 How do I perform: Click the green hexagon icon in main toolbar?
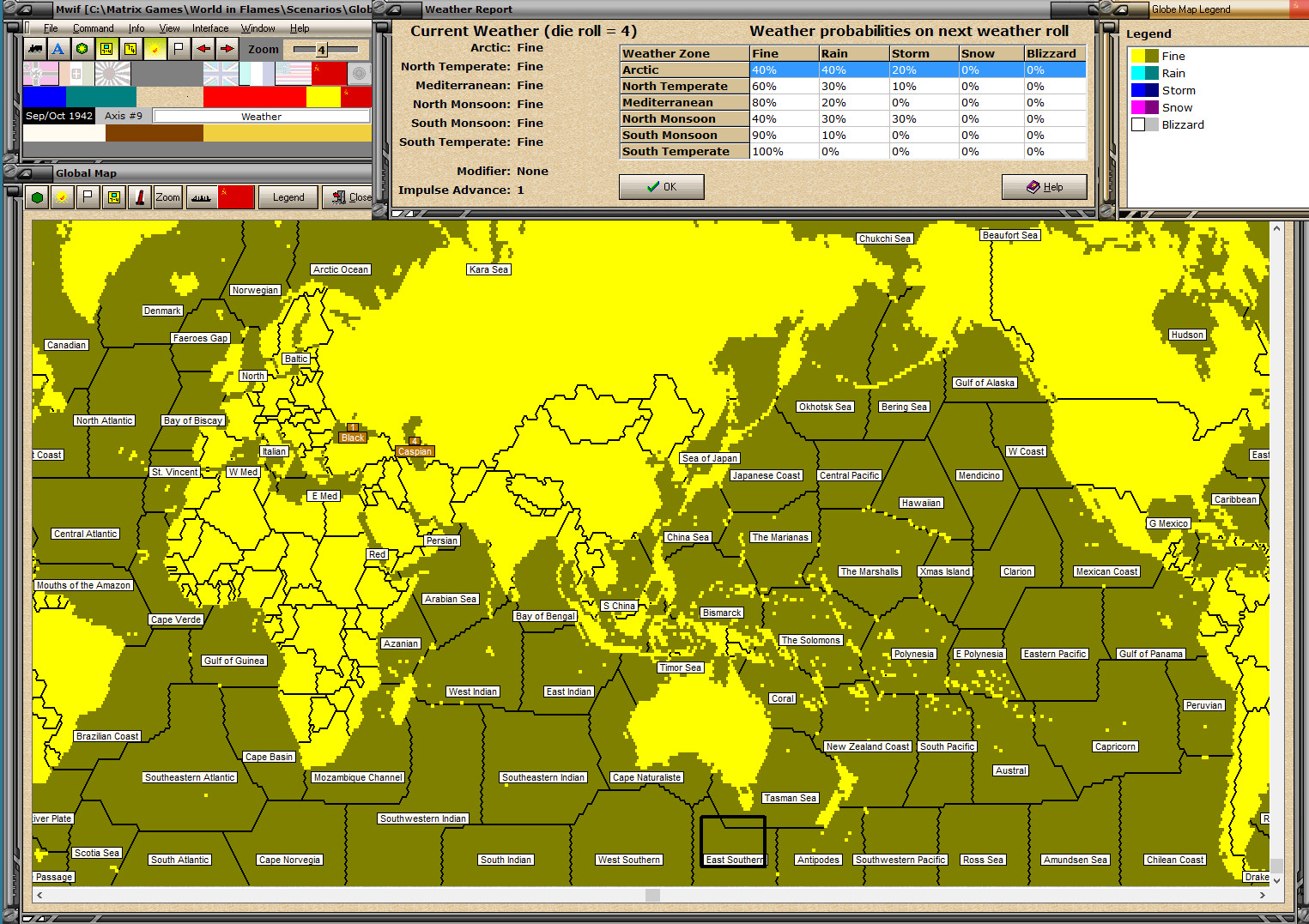coord(82,49)
